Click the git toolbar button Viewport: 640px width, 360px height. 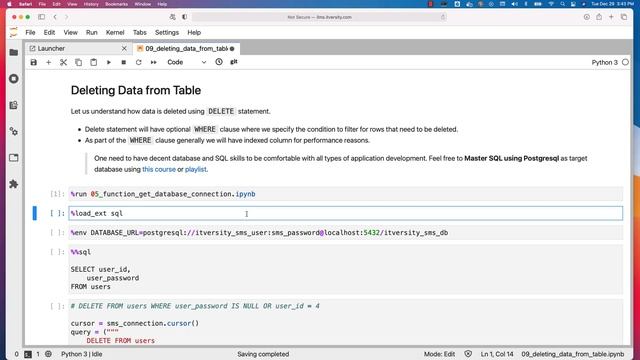tap(234, 62)
